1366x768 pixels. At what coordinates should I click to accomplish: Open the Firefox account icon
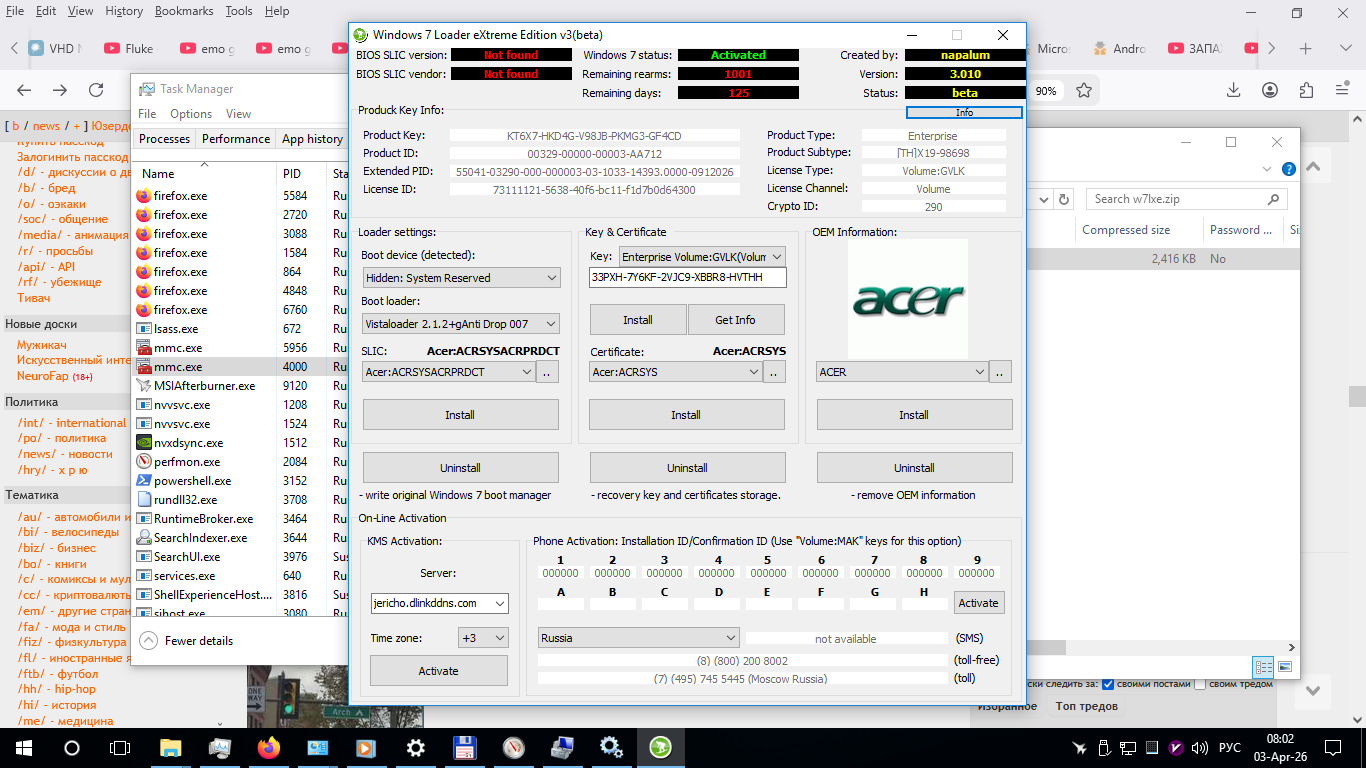1270,90
